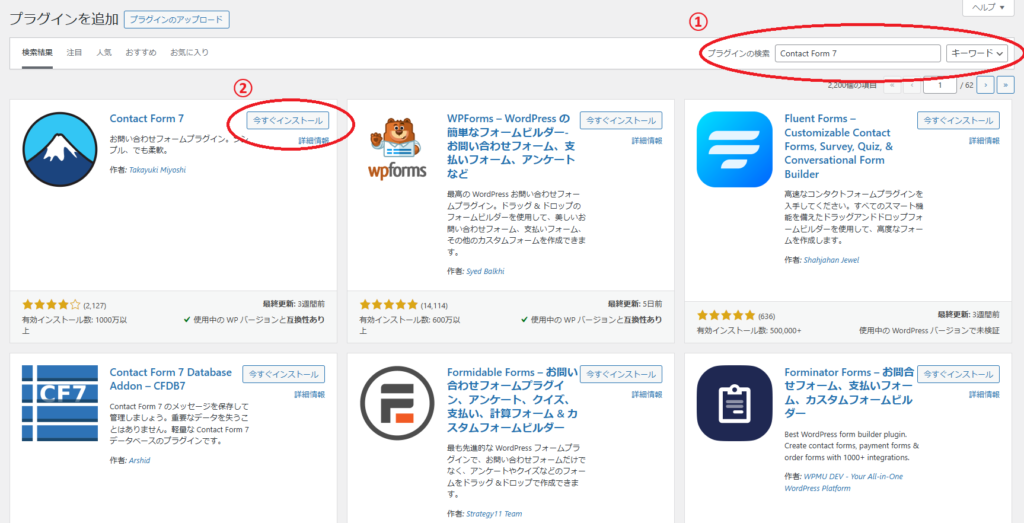Jump to last results page arrow
1024x523 pixels.
pyautogui.click(x=1006, y=85)
